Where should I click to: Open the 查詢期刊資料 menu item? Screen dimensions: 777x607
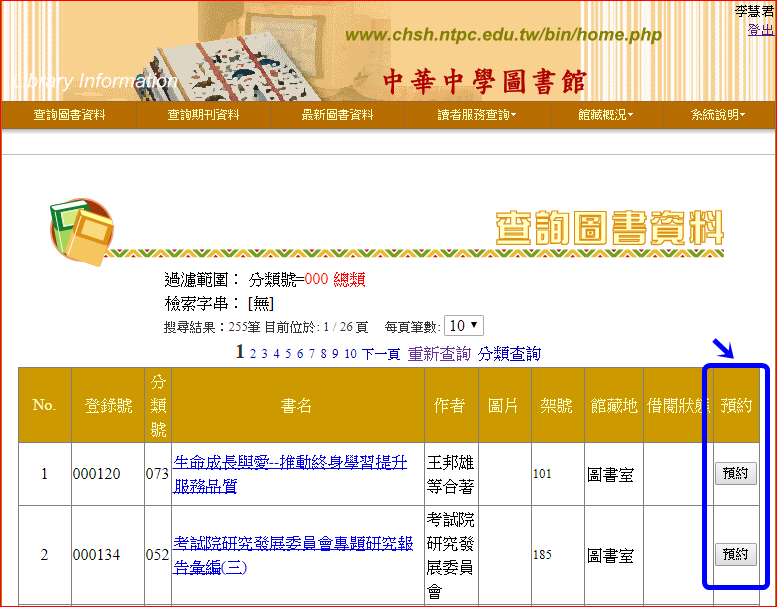203,115
